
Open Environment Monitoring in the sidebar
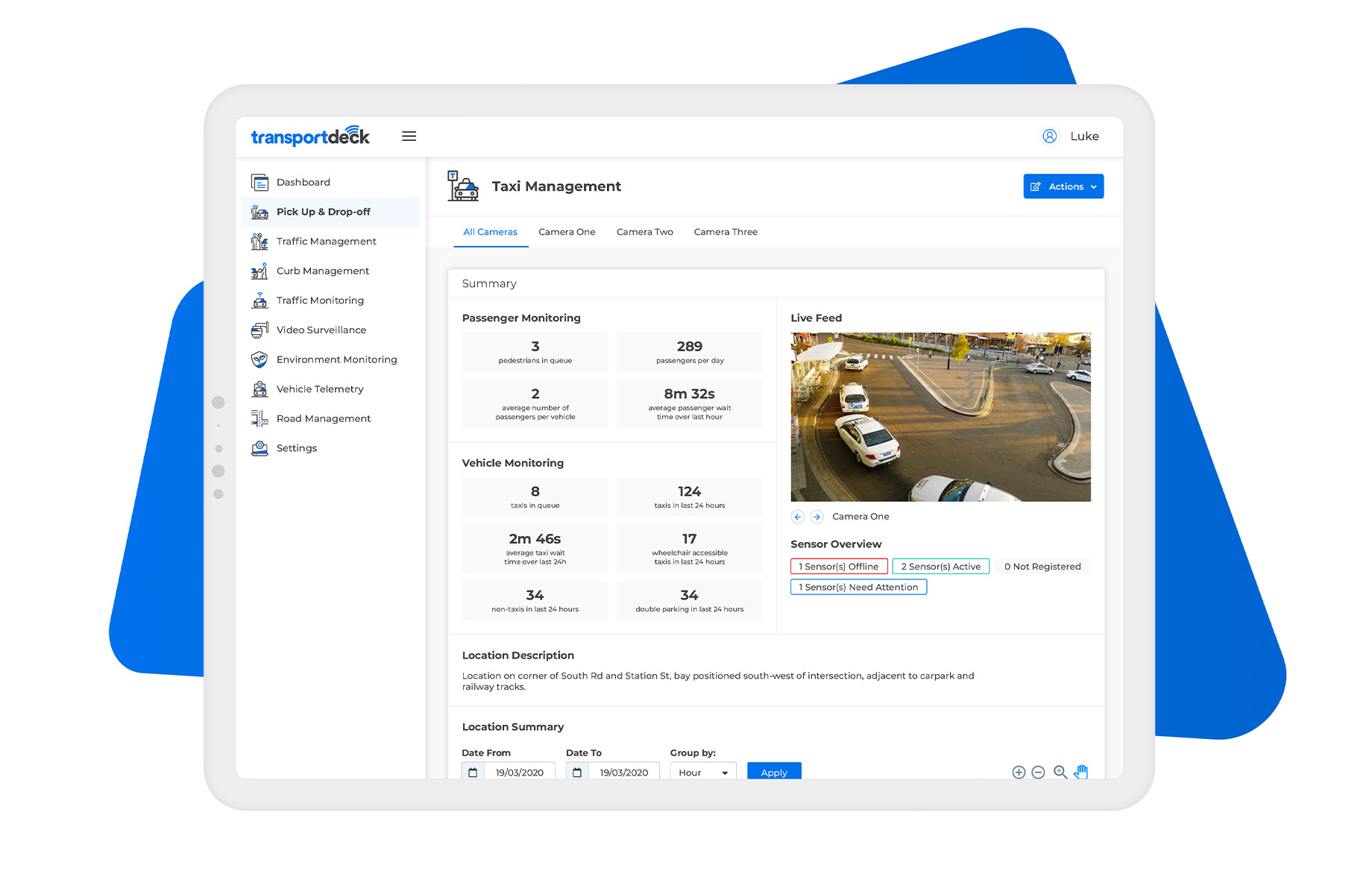pos(336,359)
